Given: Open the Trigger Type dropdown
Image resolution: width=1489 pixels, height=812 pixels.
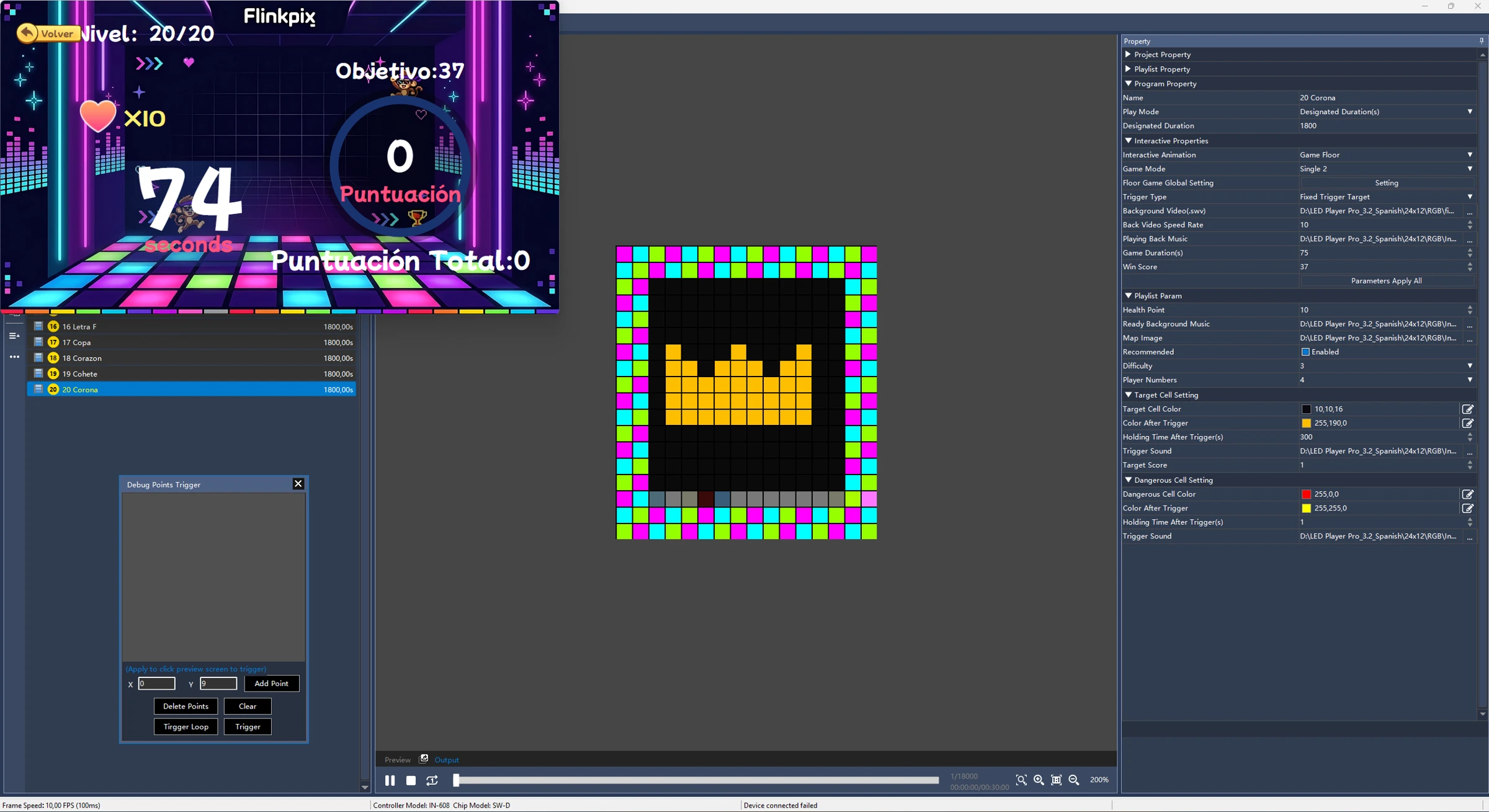Looking at the screenshot, I should tap(1470, 197).
